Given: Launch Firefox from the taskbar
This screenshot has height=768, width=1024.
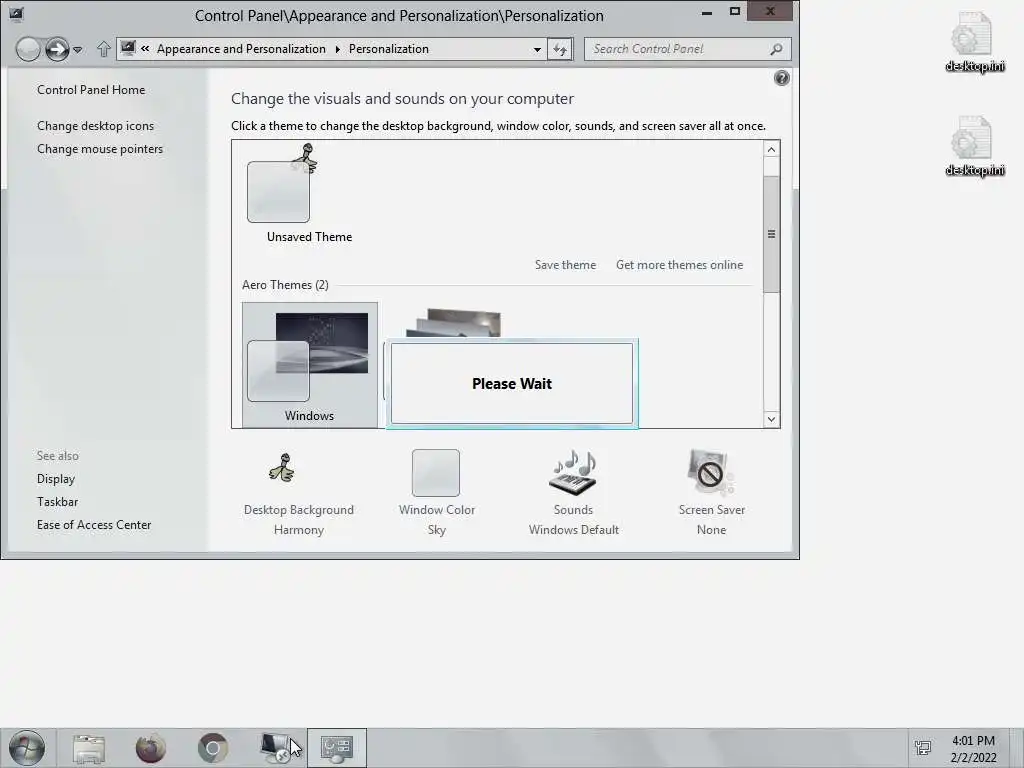Looking at the screenshot, I should [x=151, y=748].
